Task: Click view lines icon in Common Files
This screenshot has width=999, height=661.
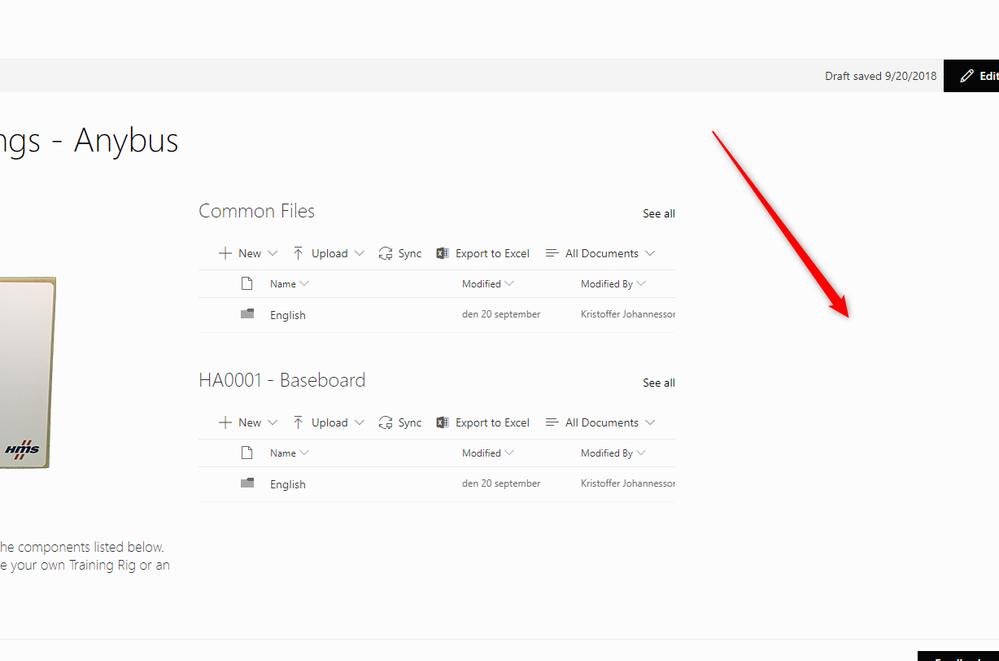Action: (x=552, y=253)
